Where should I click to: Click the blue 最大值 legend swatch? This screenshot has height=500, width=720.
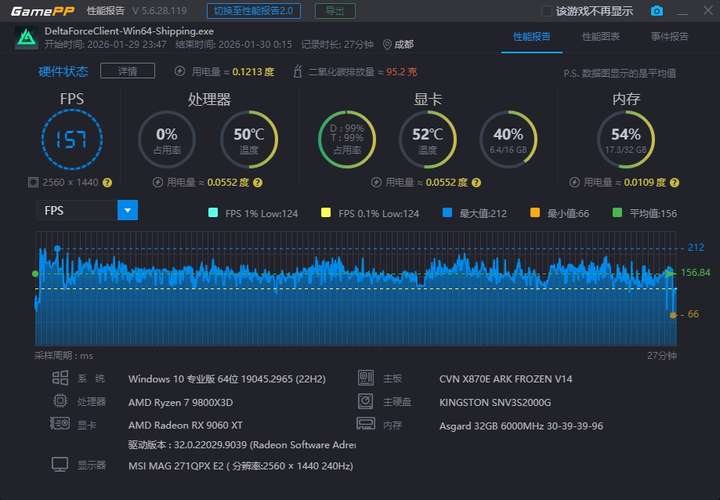447,213
